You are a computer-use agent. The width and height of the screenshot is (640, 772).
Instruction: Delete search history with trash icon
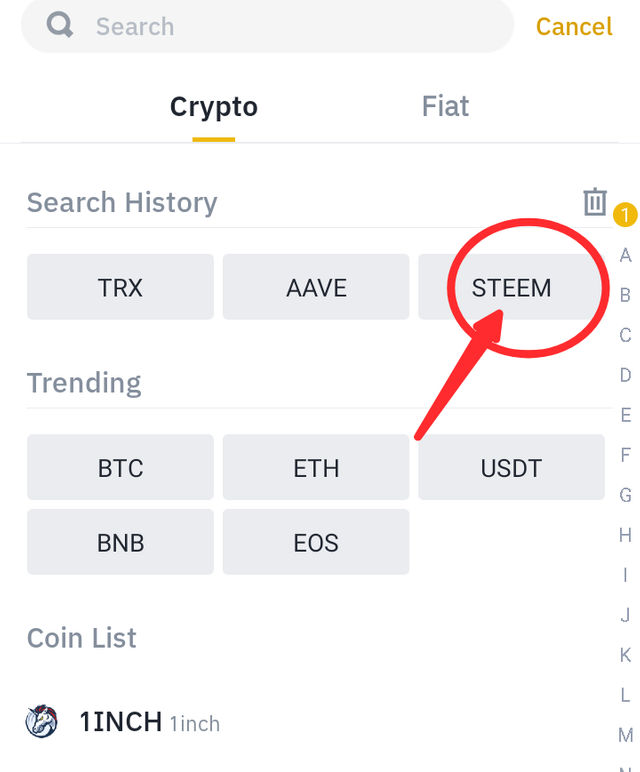[x=595, y=202]
